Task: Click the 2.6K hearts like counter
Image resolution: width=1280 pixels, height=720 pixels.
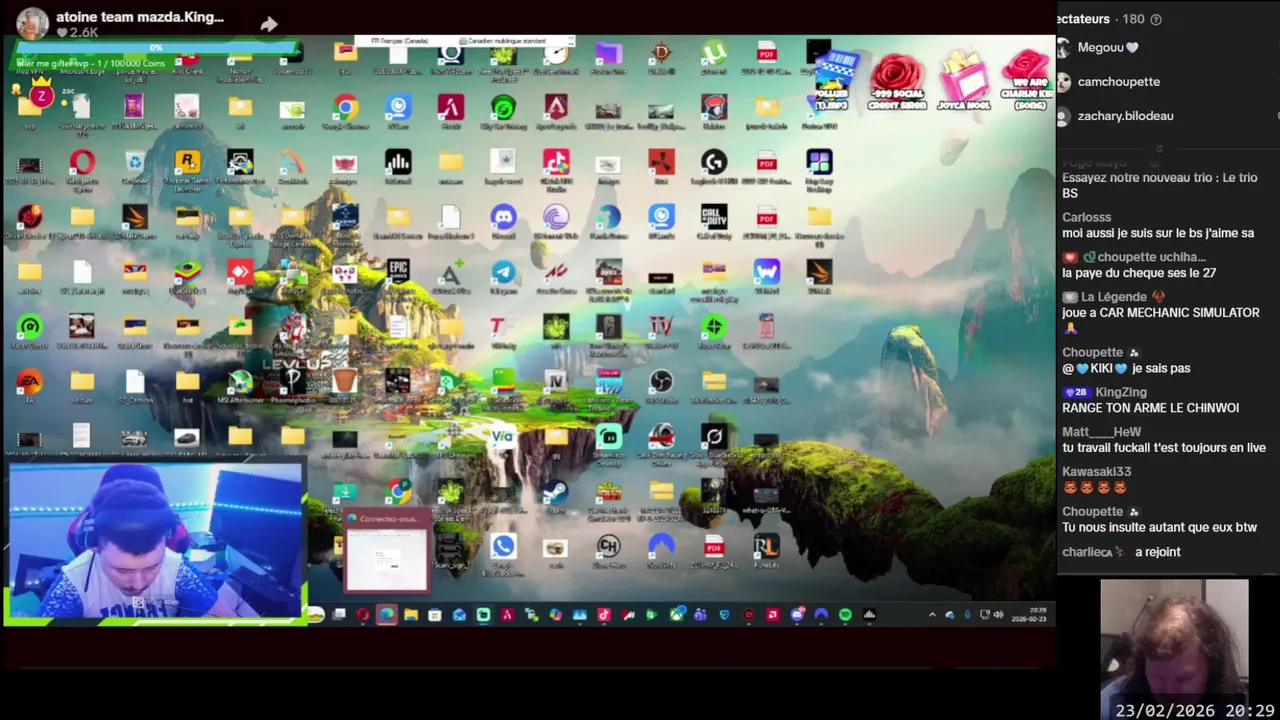Action: pos(77,32)
